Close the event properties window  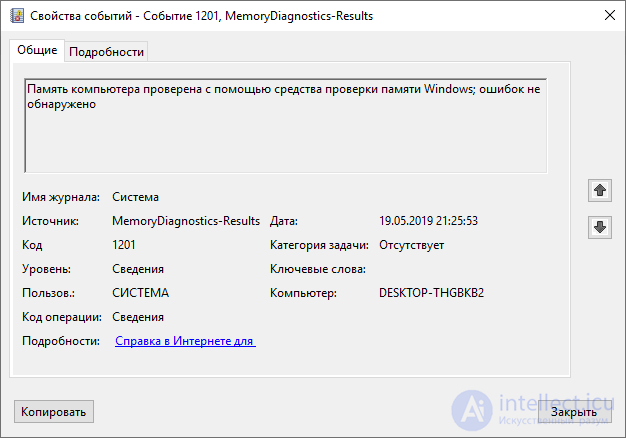[x=610, y=15]
